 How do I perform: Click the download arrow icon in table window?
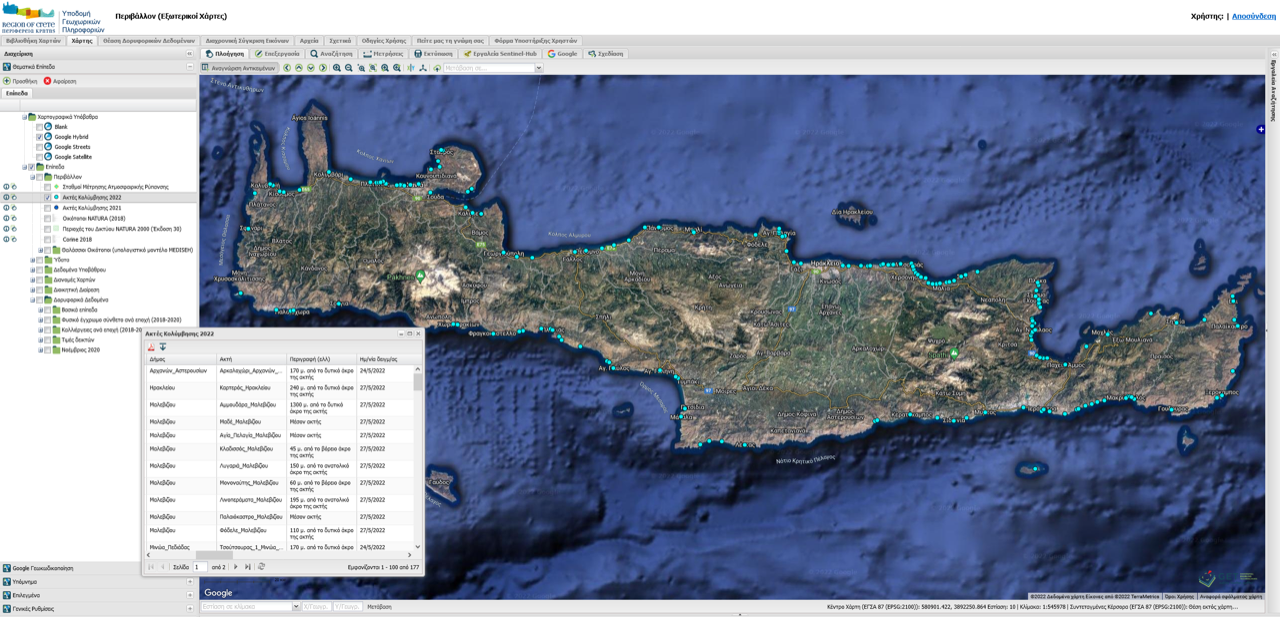[163, 347]
